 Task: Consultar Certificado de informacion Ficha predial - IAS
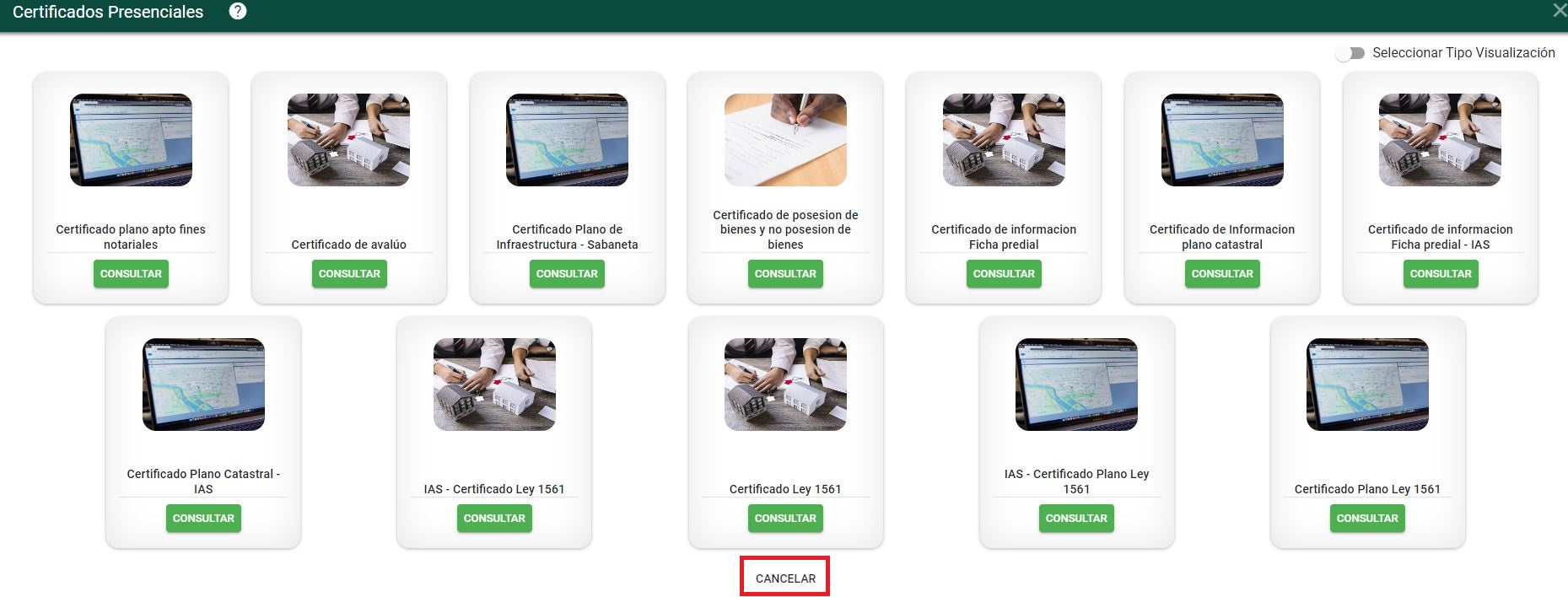coord(1441,273)
